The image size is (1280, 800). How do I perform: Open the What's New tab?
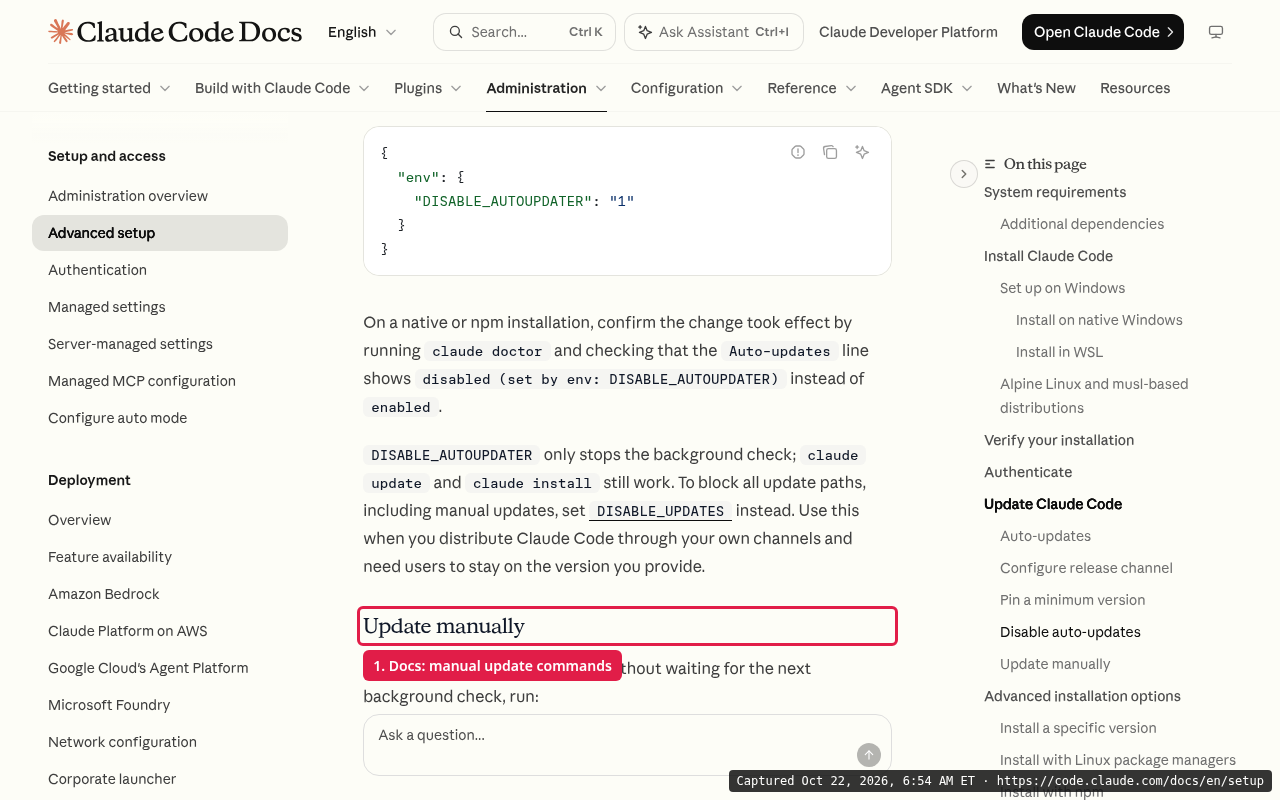(1036, 88)
